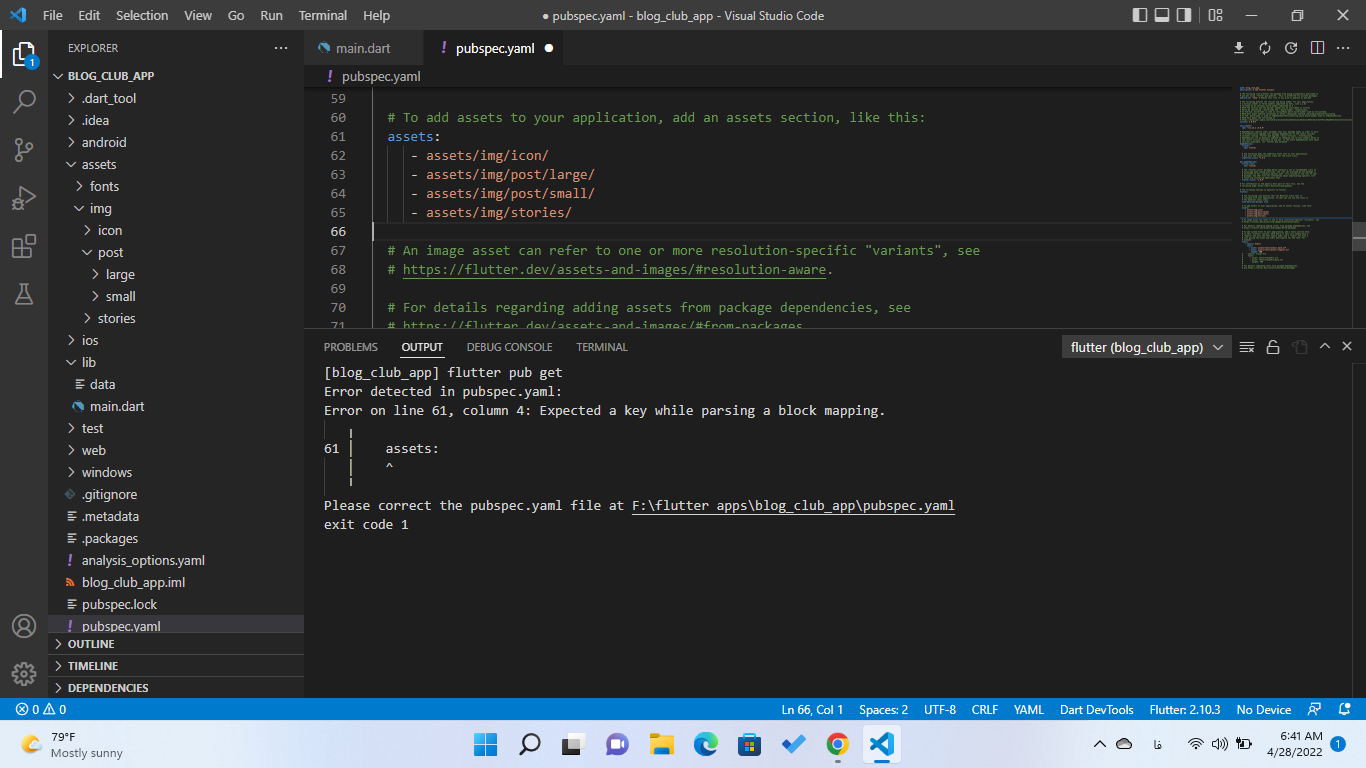1366x768 pixels.
Task: Open the pubspec.yaml path link in output
Action: (793, 505)
